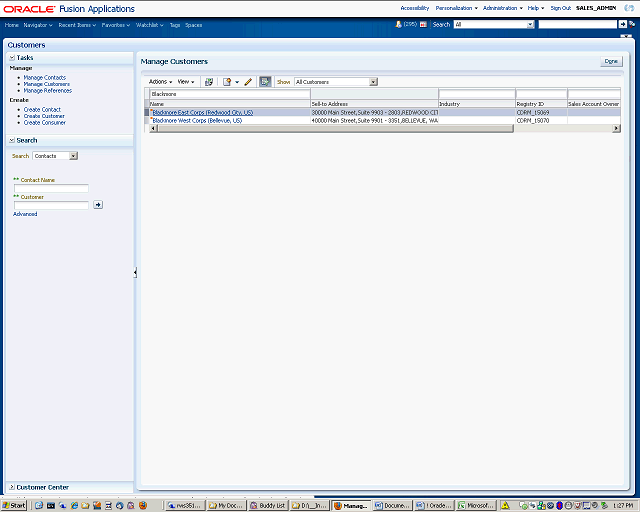Viewport: 640px width, 512px height.
Task: Expand the Customer Center panel
Action: [12, 487]
